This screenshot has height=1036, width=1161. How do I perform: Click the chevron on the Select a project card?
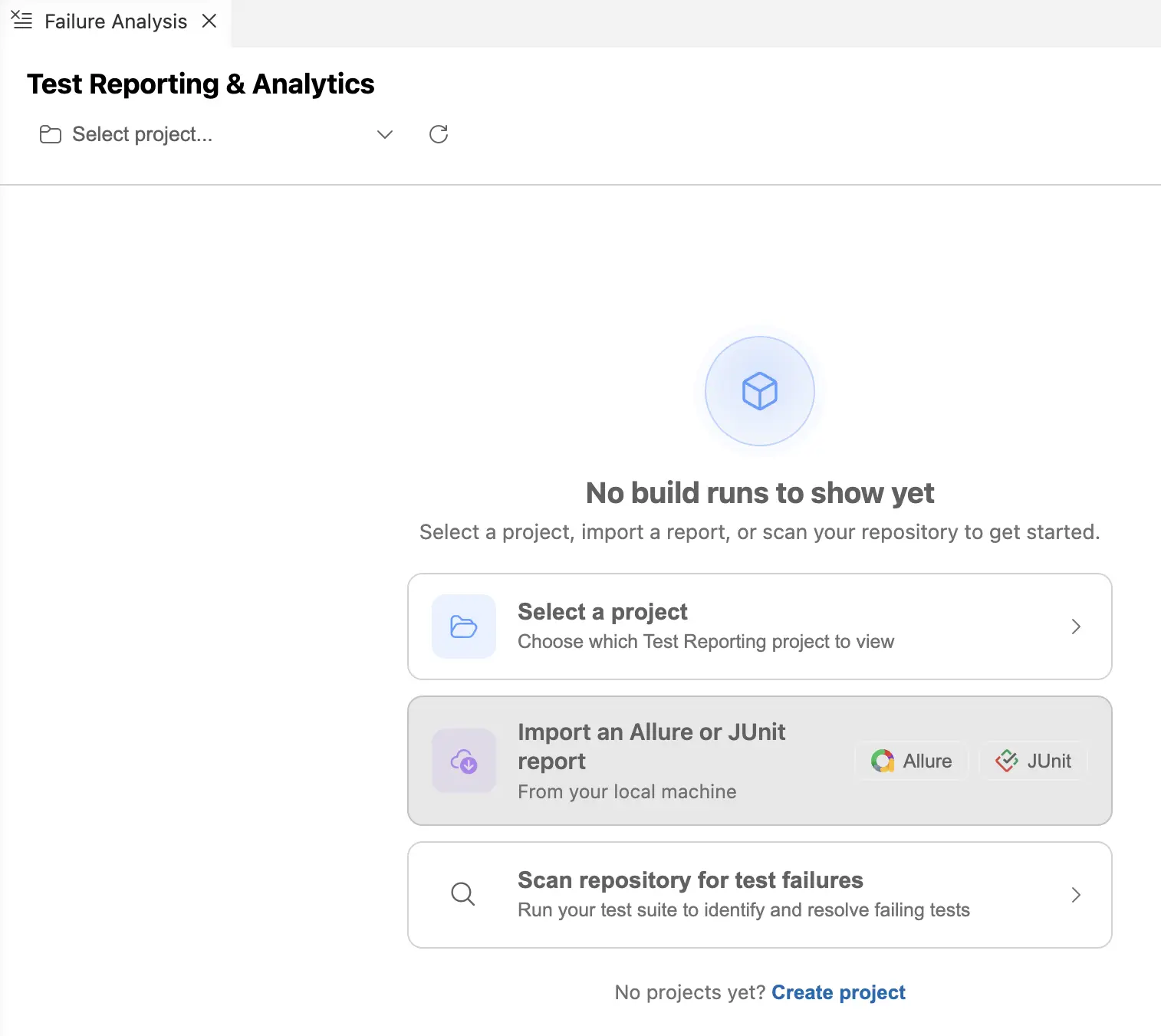coord(1076,627)
